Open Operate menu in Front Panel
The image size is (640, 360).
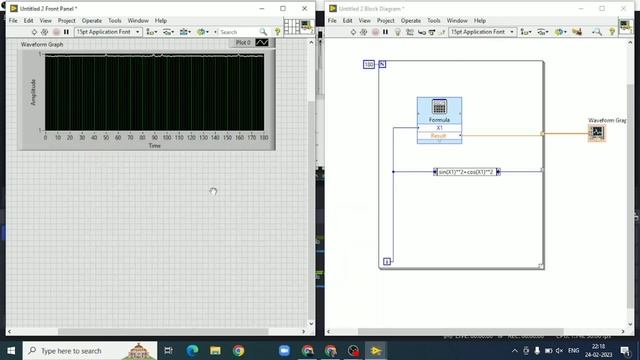pyautogui.click(x=91, y=20)
